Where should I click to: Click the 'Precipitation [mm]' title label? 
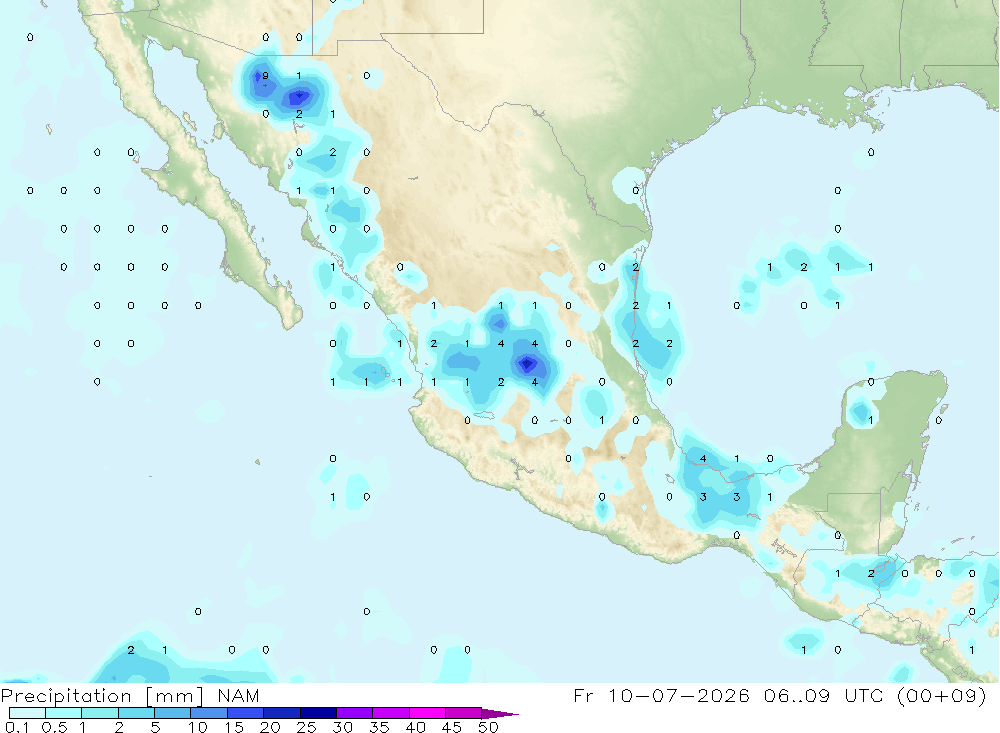pyautogui.click(x=102, y=696)
